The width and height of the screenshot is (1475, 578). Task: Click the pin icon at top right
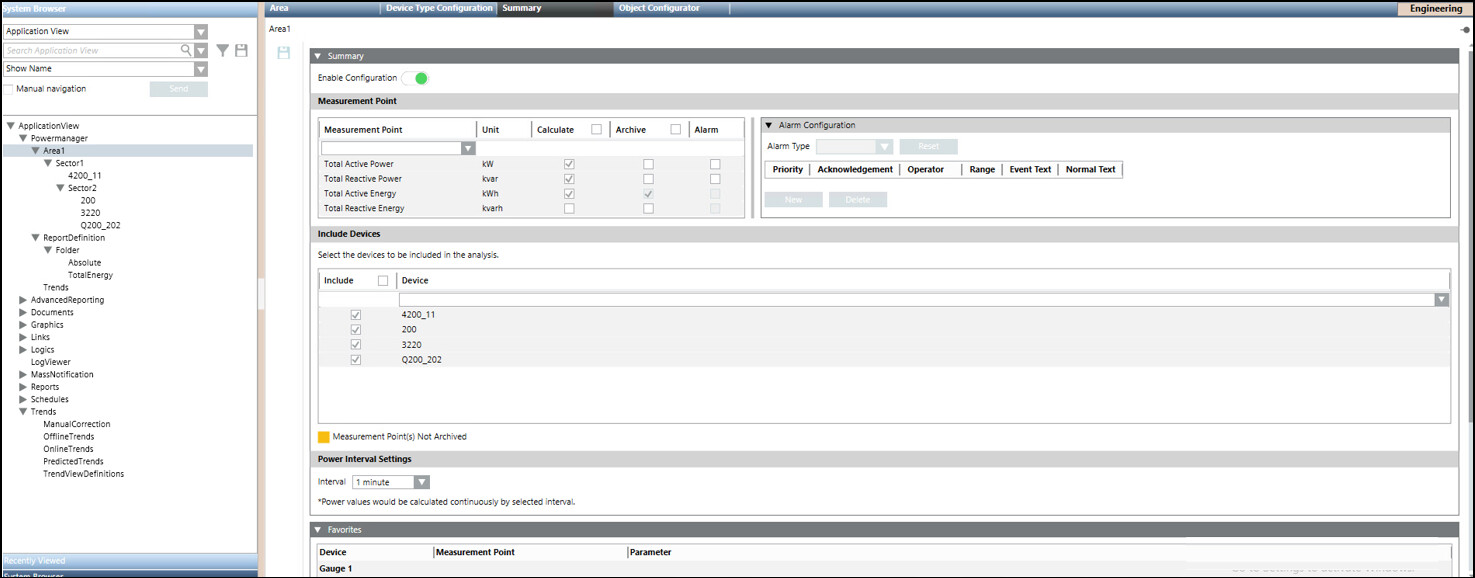[1465, 30]
